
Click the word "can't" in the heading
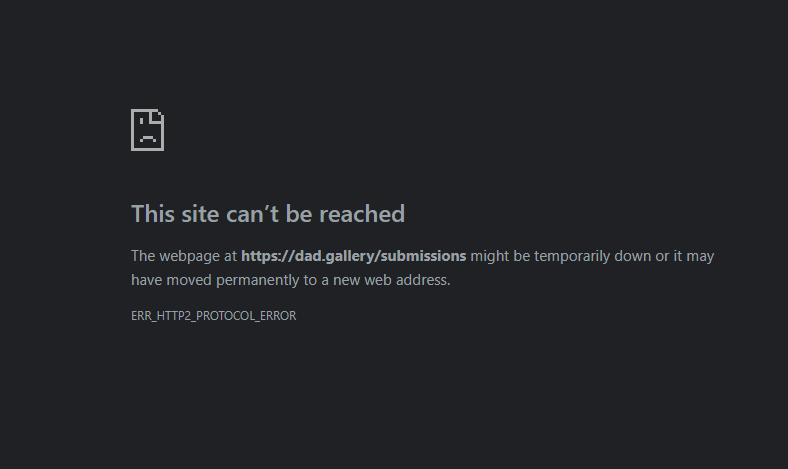tap(252, 214)
